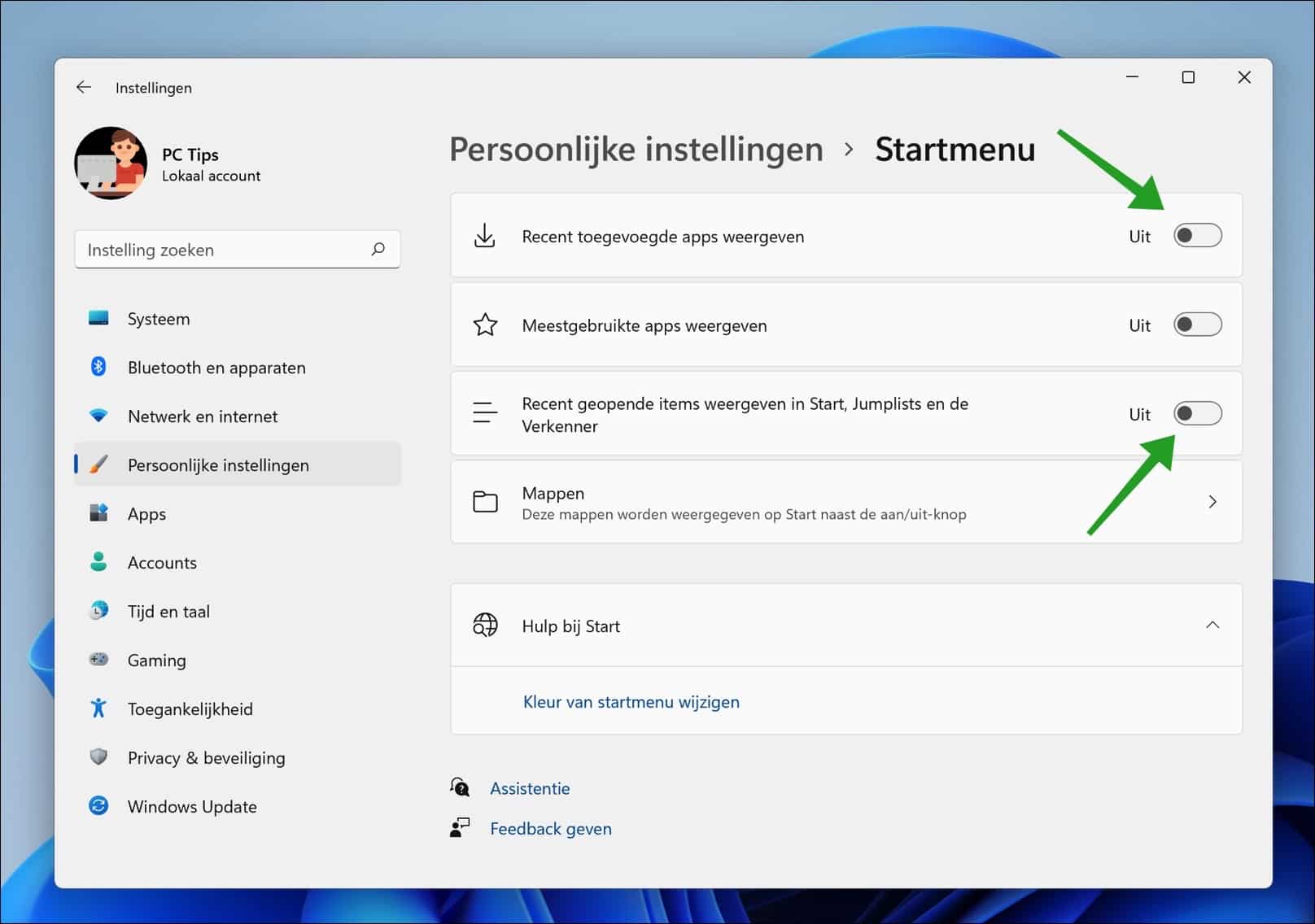Toggle Recent geopende items weergeven switch
This screenshot has width=1315, height=924.
pos(1197,413)
